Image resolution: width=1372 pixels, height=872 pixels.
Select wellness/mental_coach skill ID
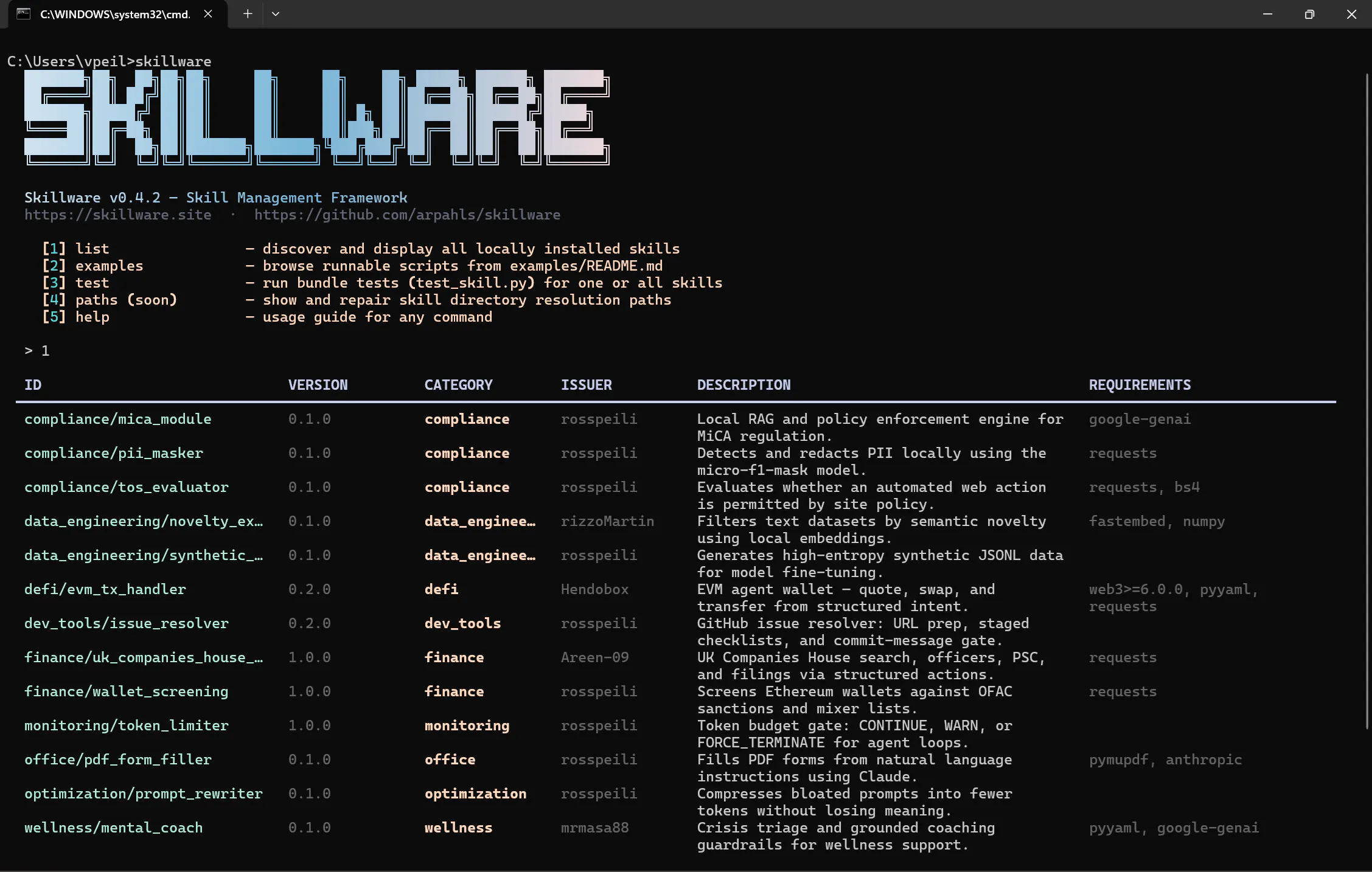click(114, 828)
